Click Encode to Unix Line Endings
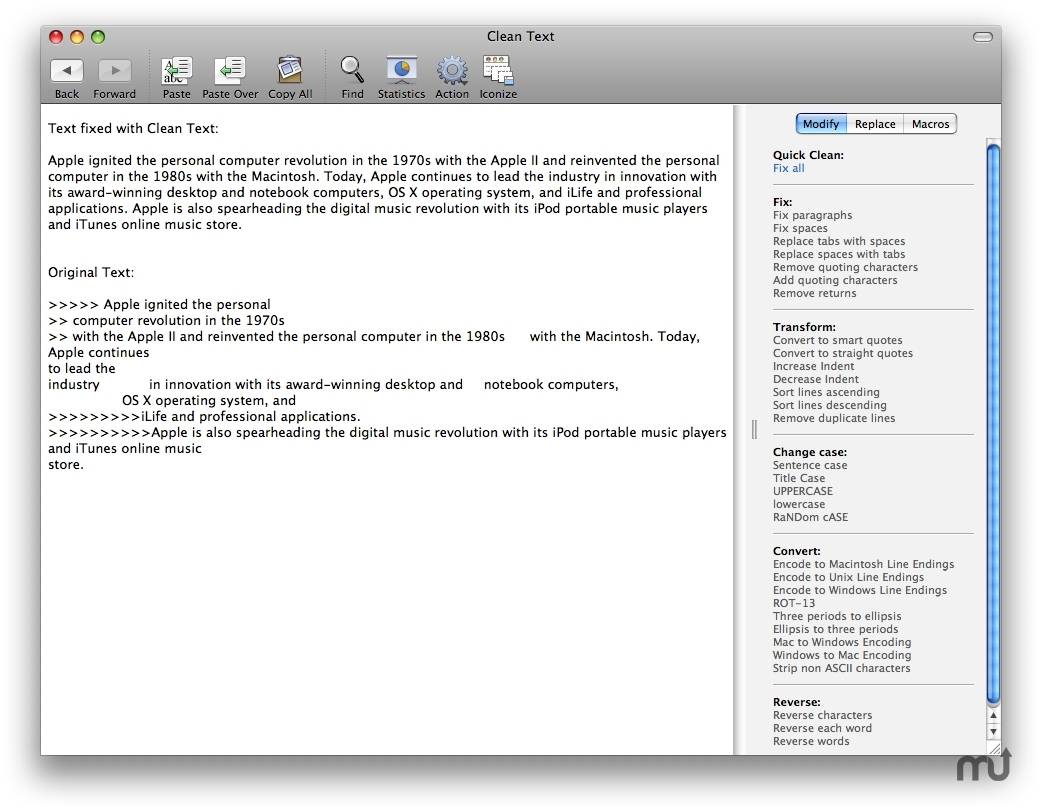 848,577
